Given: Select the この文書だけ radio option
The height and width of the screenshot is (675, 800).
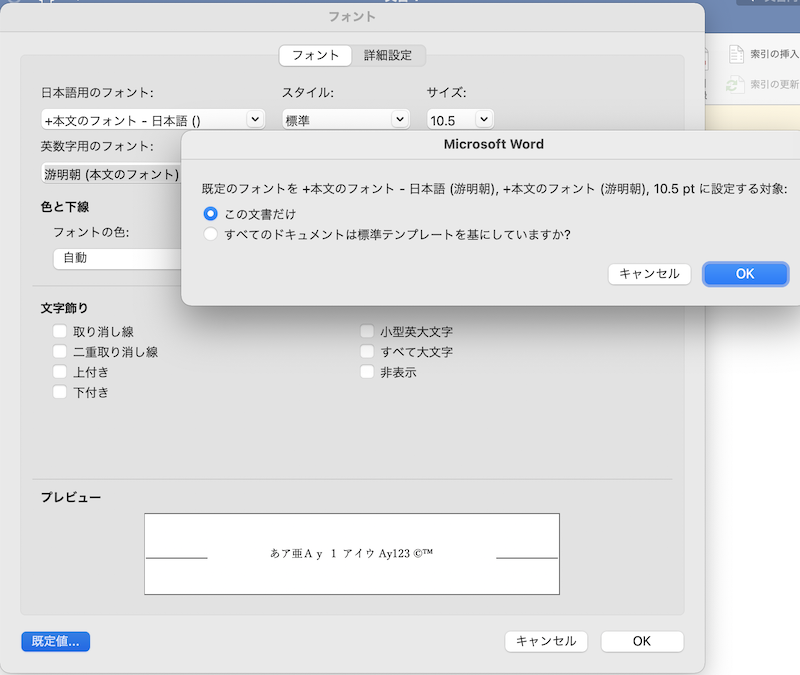Looking at the screenshot, I should coord(210,214).
